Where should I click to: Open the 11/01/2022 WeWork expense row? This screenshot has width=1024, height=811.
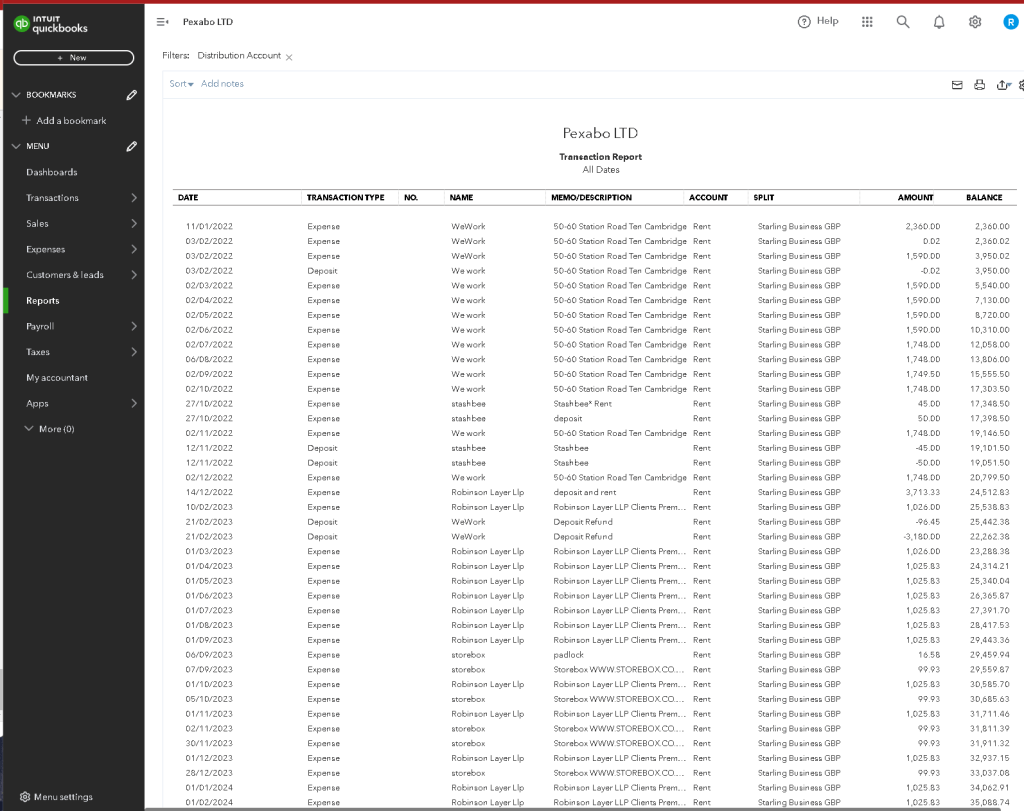(x=594, y=226)
